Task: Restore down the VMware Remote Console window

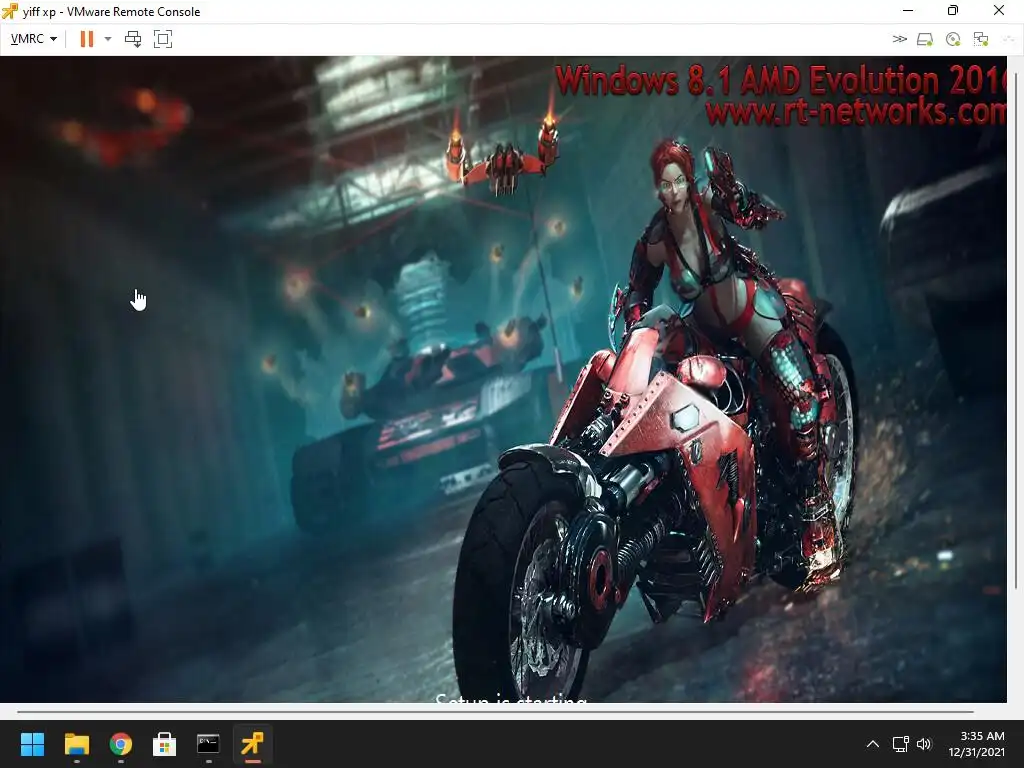Action: (x=953, y=10)
